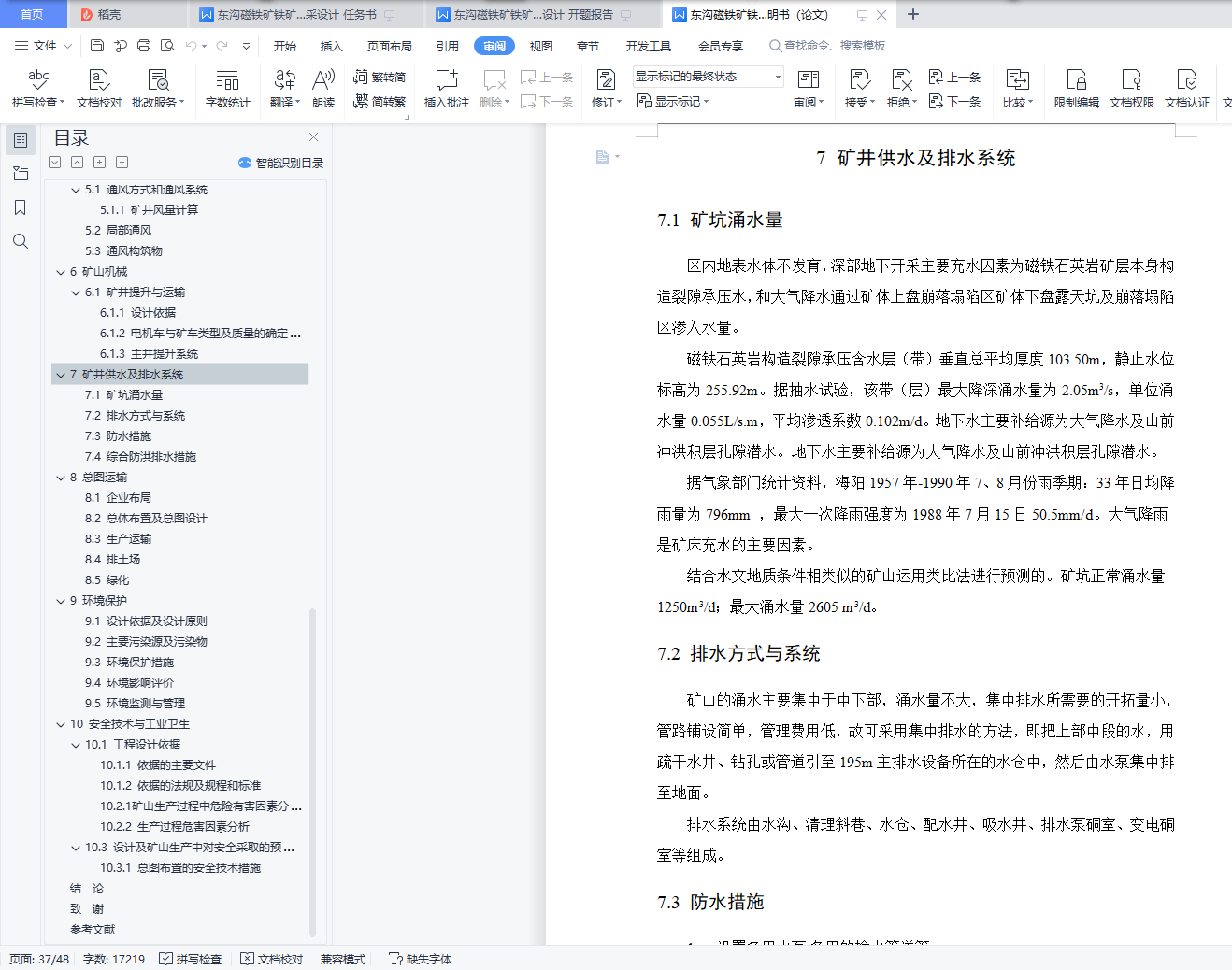Convert text with 繁转简
Screen dimensions: 1232x970
pos(380,77)
